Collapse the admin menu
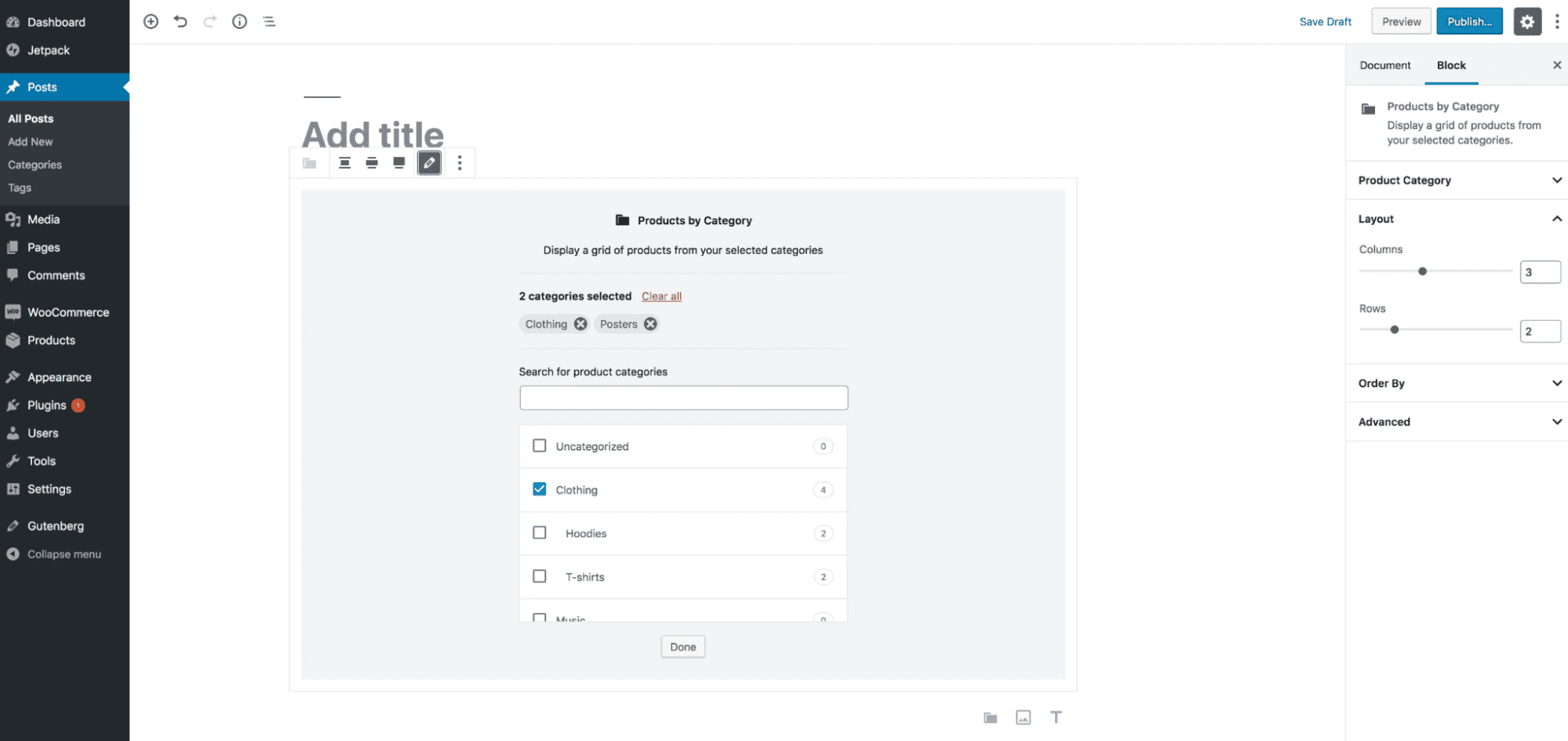Screen dimensions: 1568x741 coord(64,554)
